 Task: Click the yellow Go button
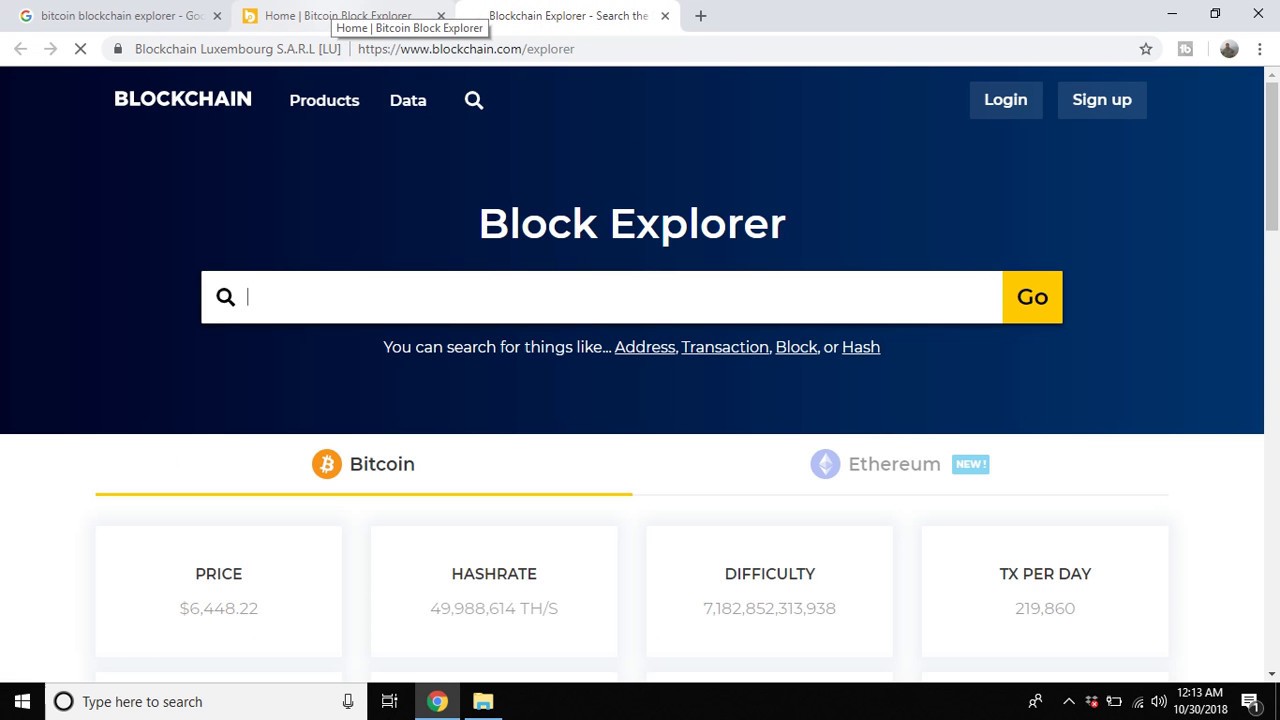pos(1032,297)
